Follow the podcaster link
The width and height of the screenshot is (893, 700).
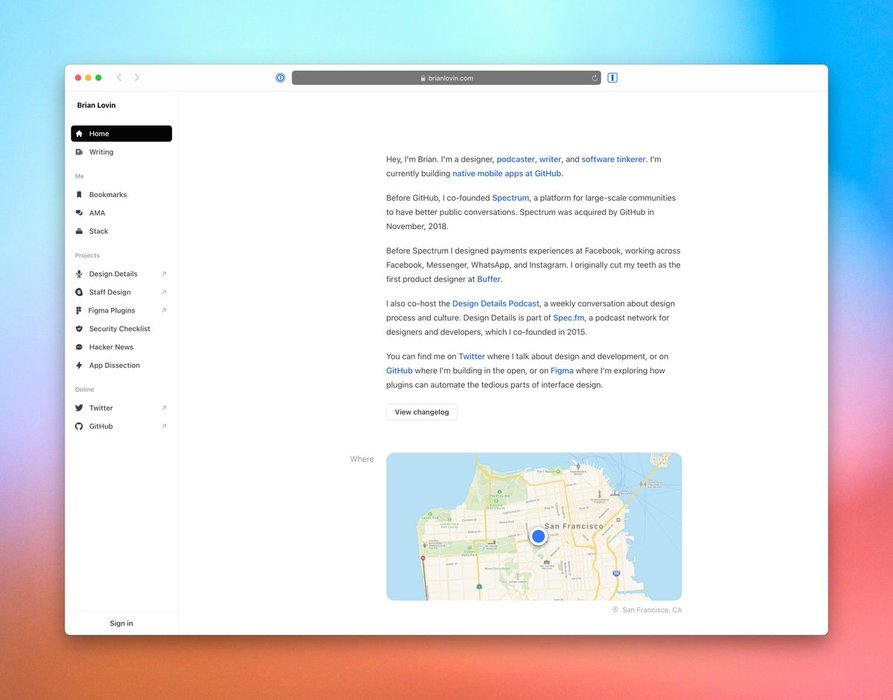pos(515,159)
